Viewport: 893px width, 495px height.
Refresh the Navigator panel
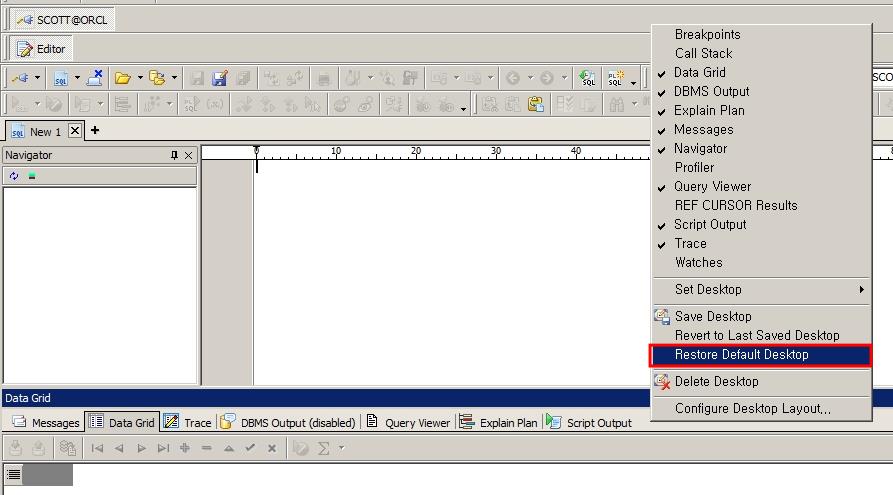point(14,176)
